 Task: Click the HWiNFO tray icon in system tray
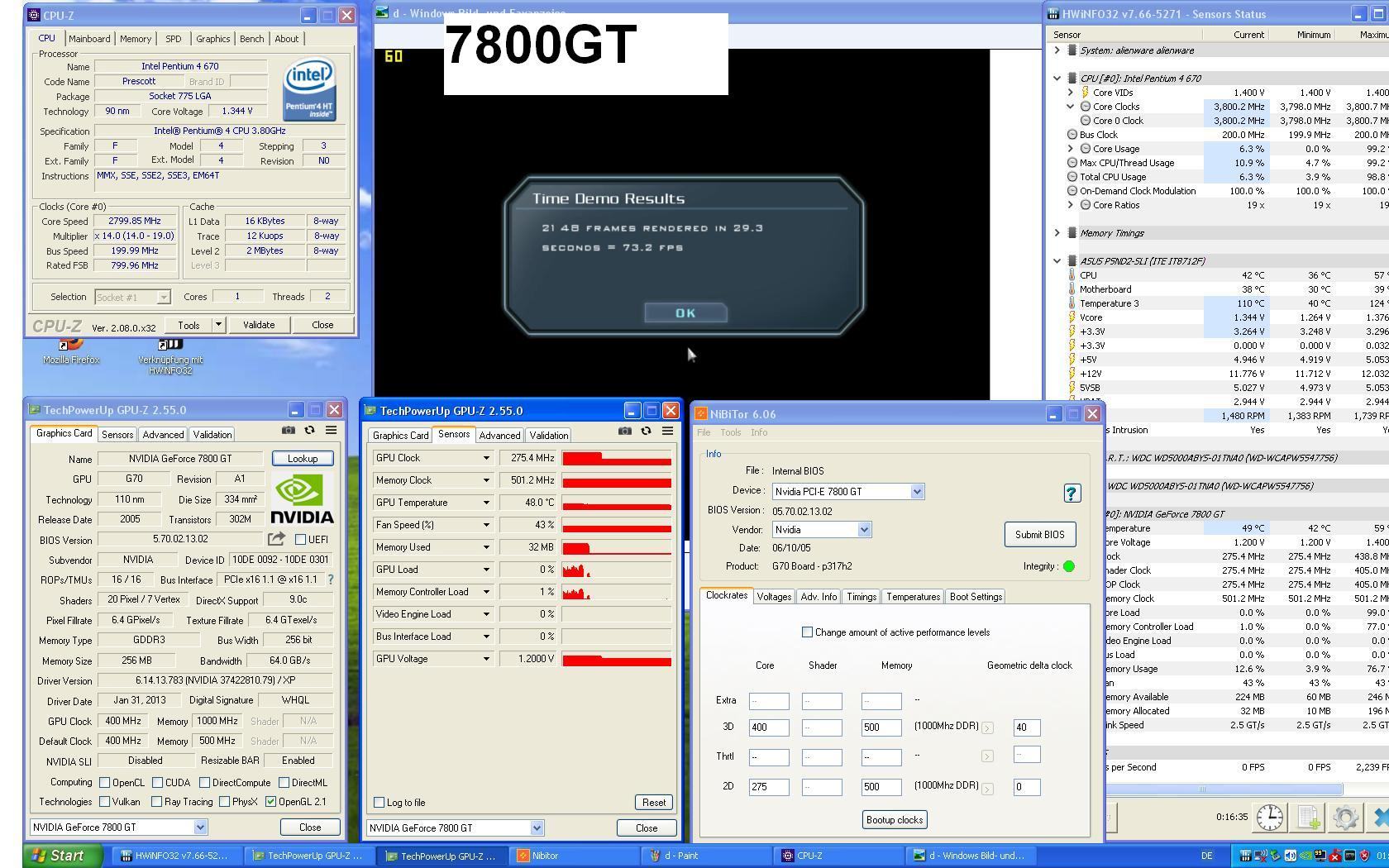pos(1247,856)
